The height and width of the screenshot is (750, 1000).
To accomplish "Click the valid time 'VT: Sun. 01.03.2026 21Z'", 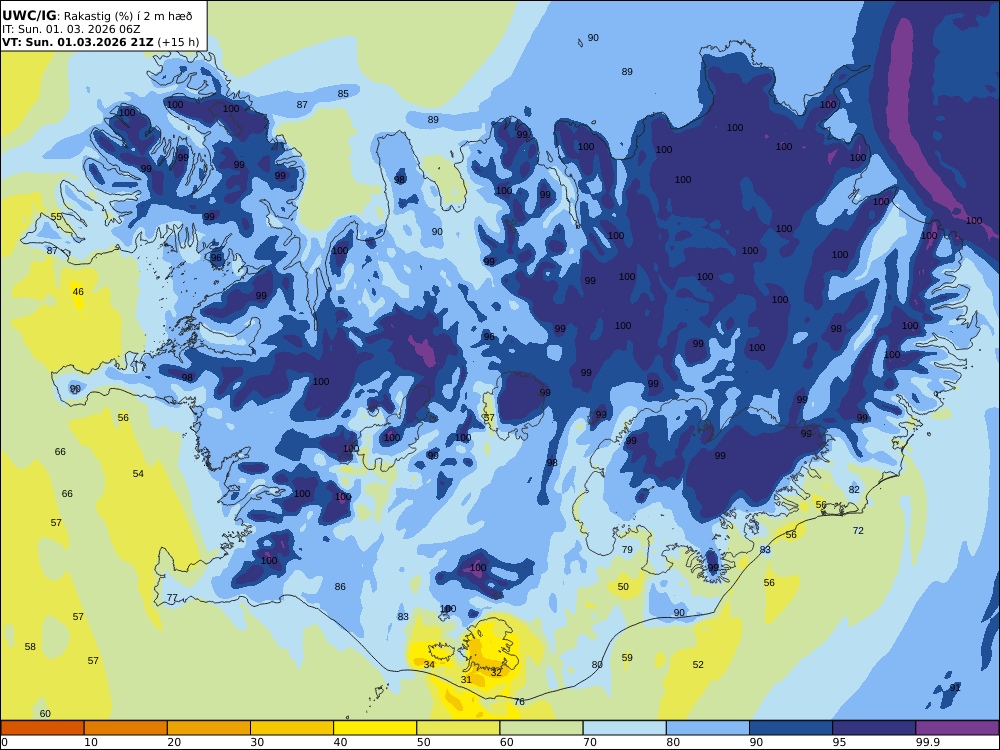I will (78, 42).
